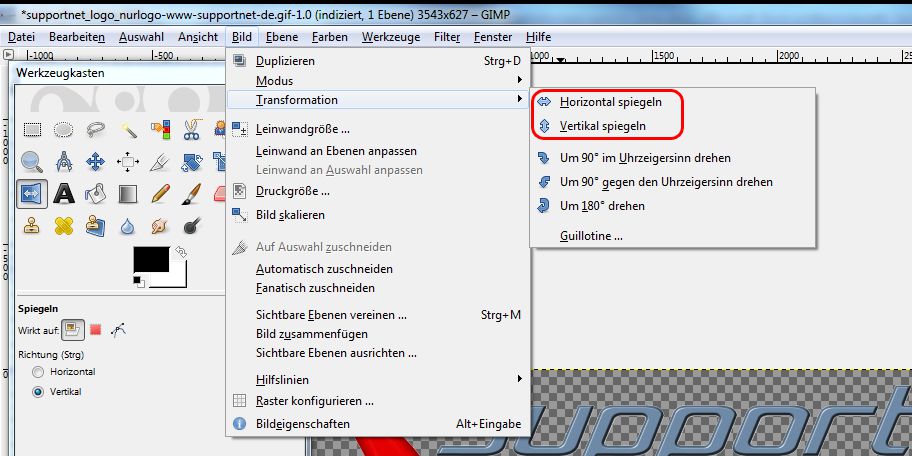Select the Clone stamp tool
Viewport: 912px width, 456px height.
(x=32, y=225)
